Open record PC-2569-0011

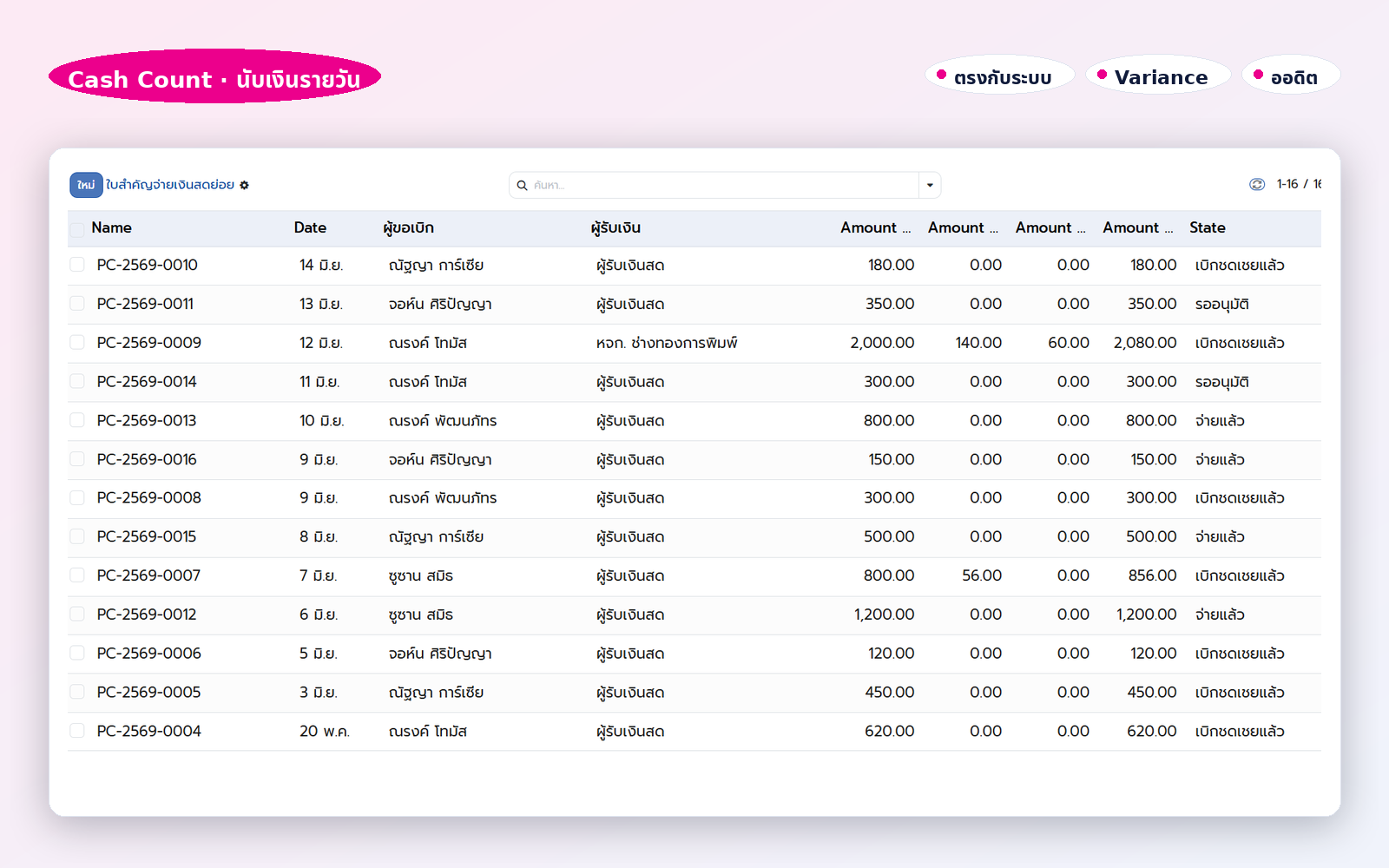tap(145, 304)
